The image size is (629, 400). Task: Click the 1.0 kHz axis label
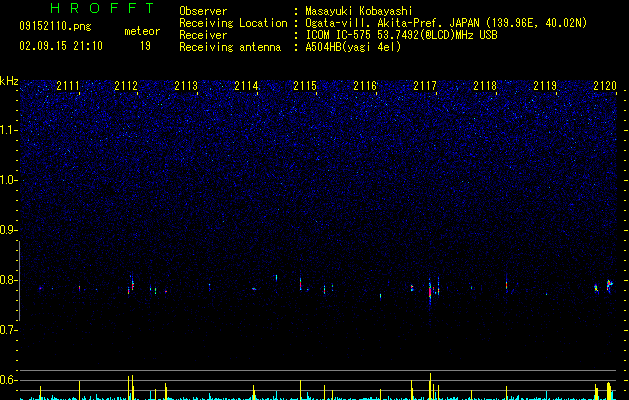coord(8,180)
